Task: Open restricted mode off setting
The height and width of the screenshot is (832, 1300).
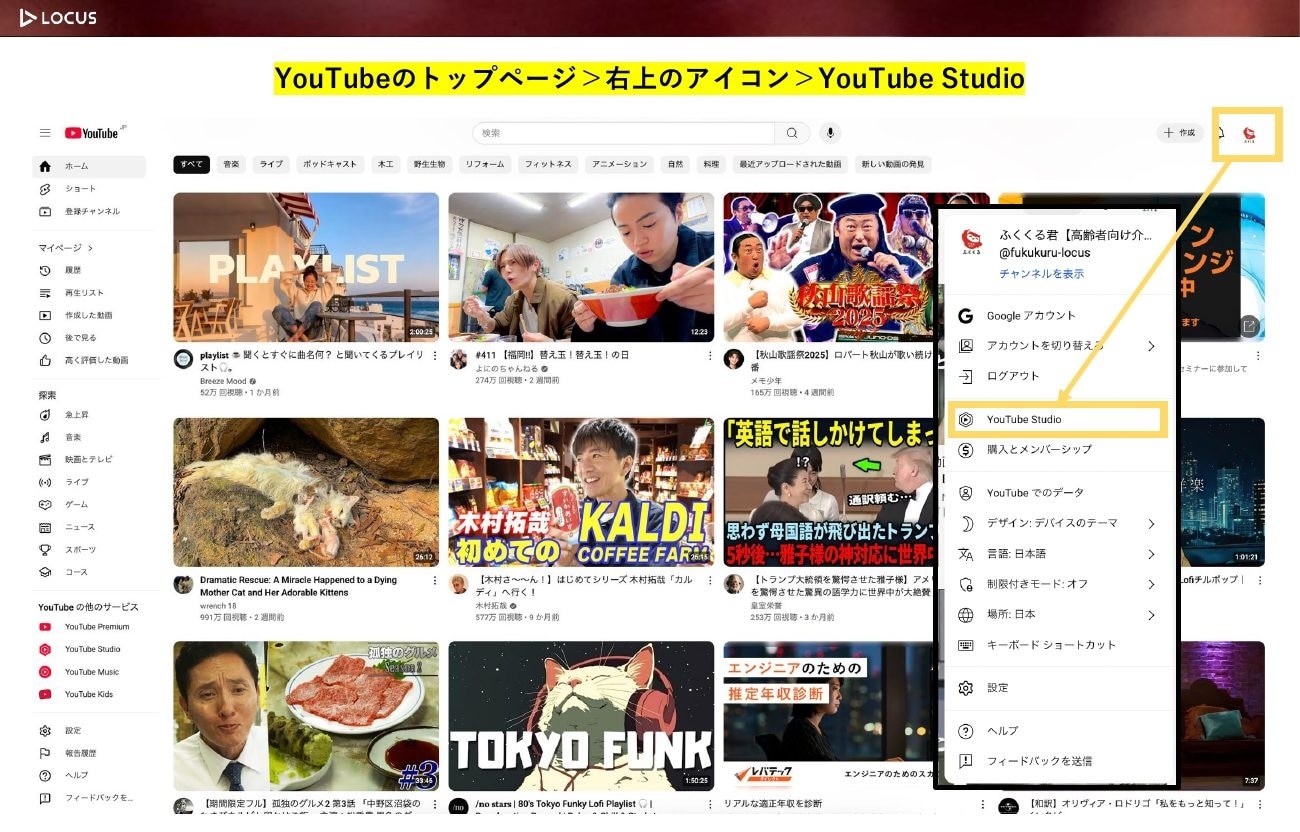Action: point(1037,584)
